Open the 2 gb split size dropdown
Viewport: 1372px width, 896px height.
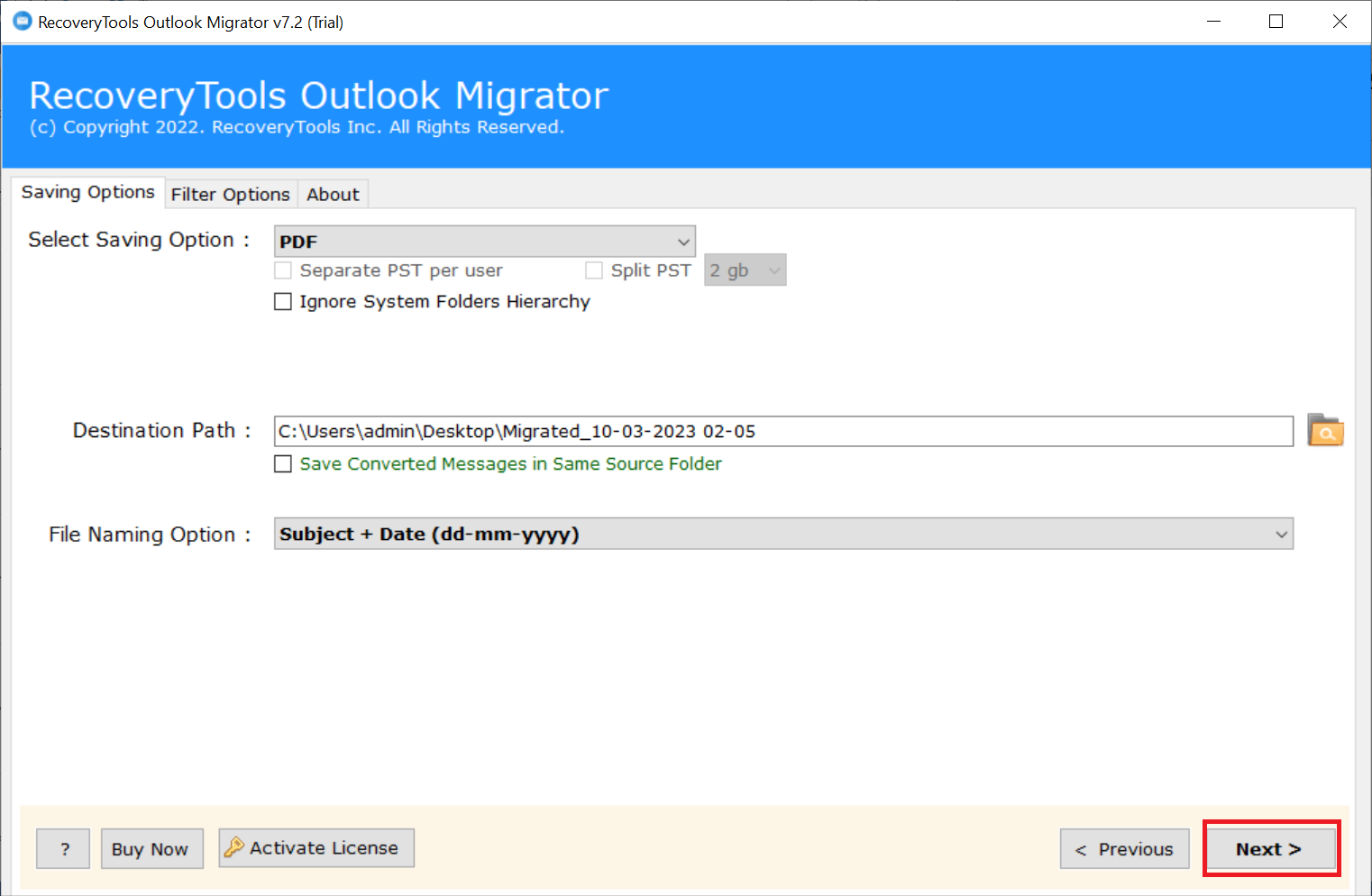745,270
